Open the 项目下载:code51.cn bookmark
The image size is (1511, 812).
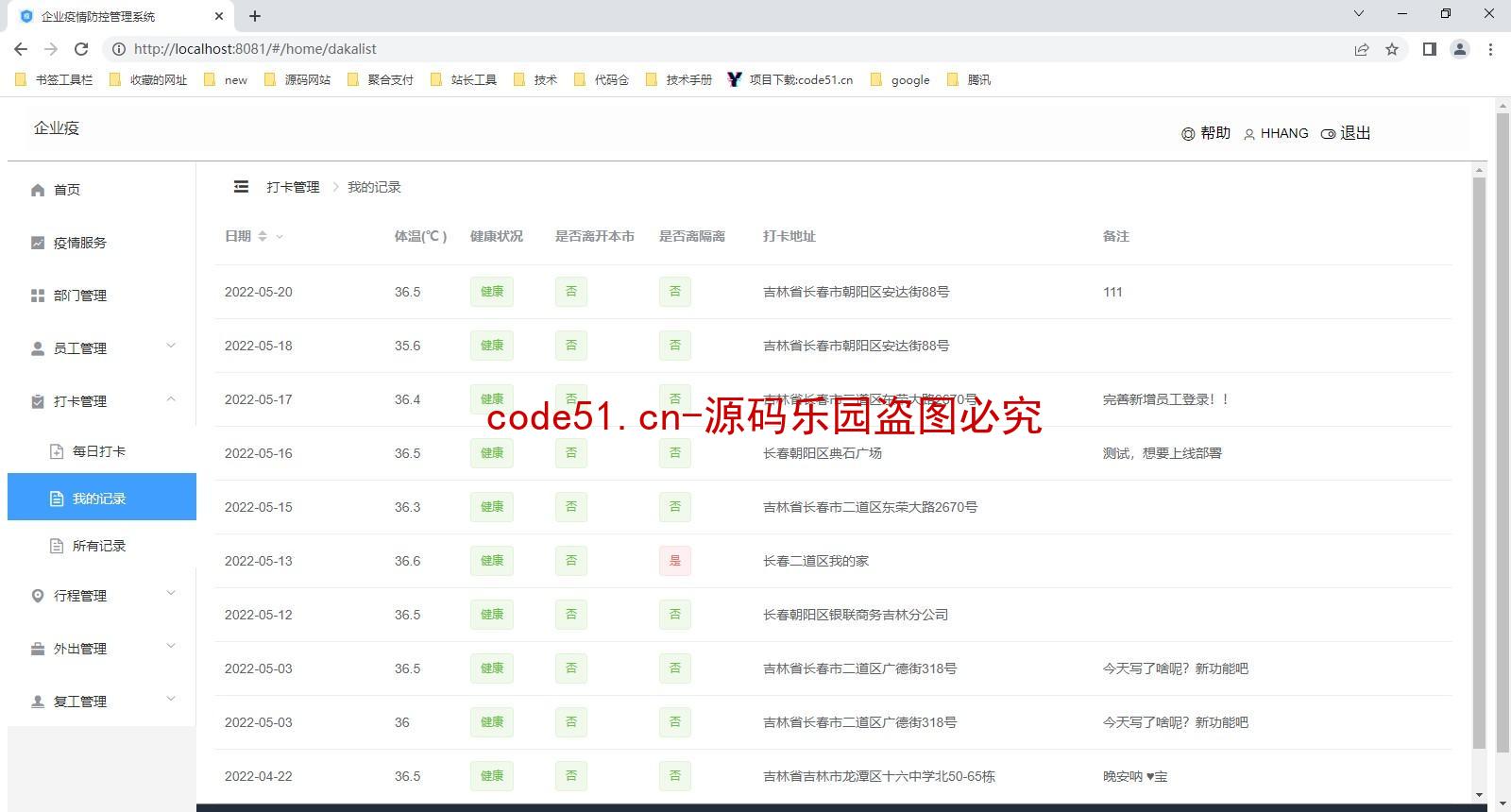pos(790,80)
